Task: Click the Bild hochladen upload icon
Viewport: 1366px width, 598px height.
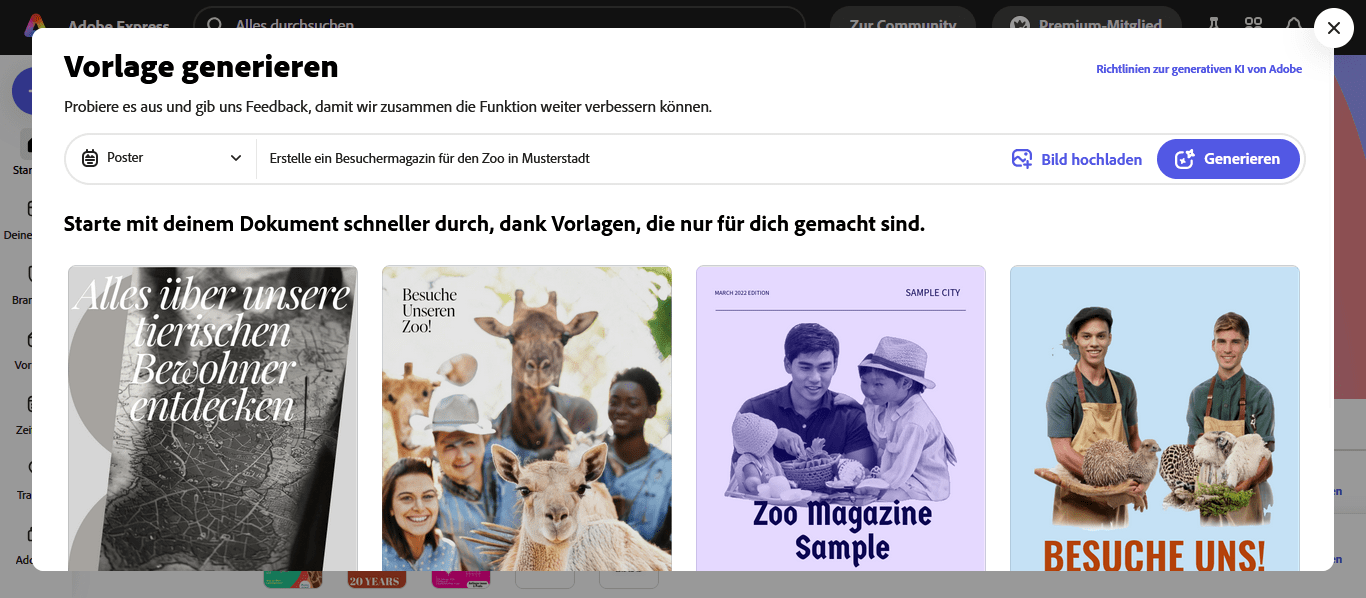Action: point(1021,159)
